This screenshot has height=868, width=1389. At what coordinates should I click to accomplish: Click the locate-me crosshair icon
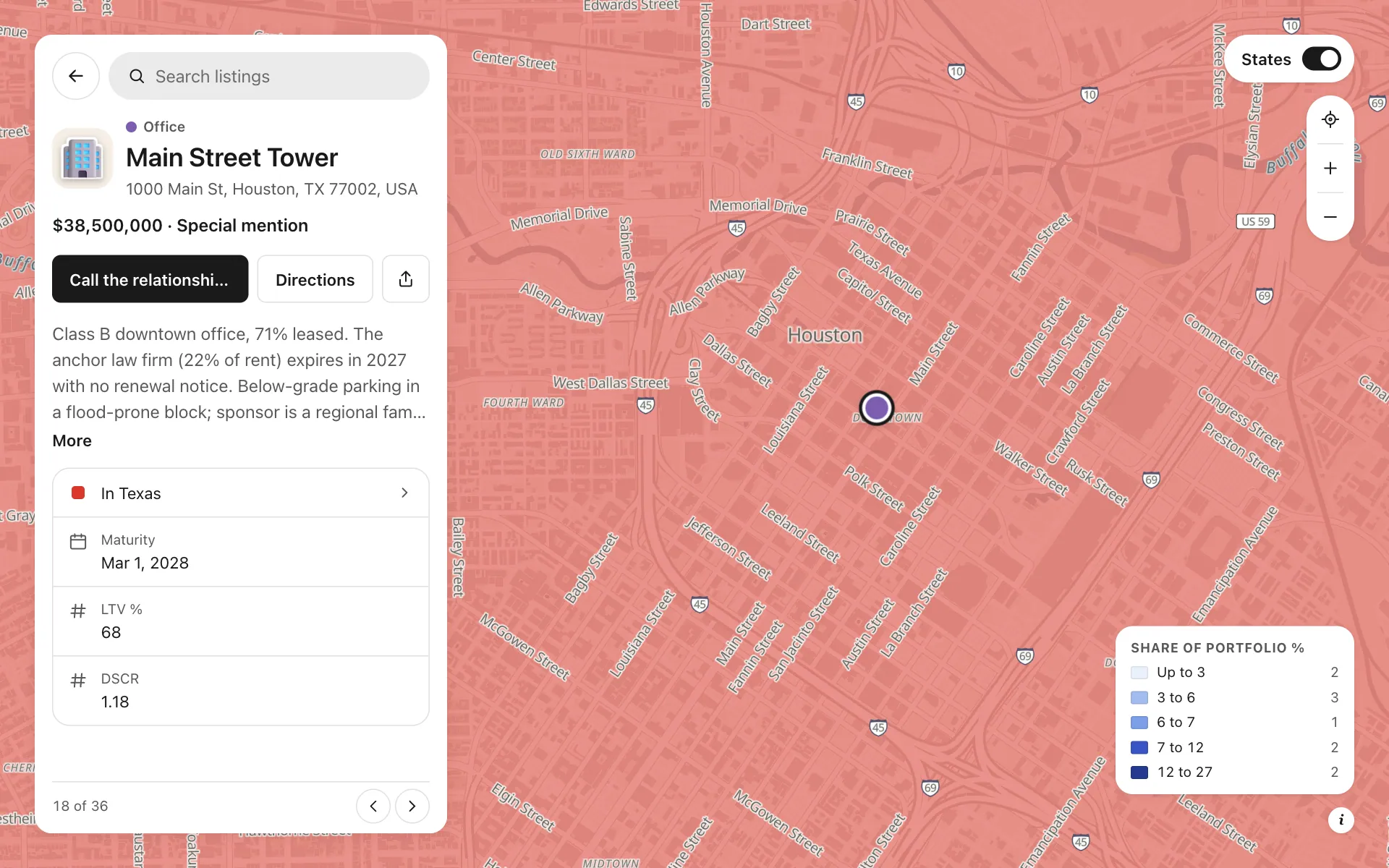1330,120
